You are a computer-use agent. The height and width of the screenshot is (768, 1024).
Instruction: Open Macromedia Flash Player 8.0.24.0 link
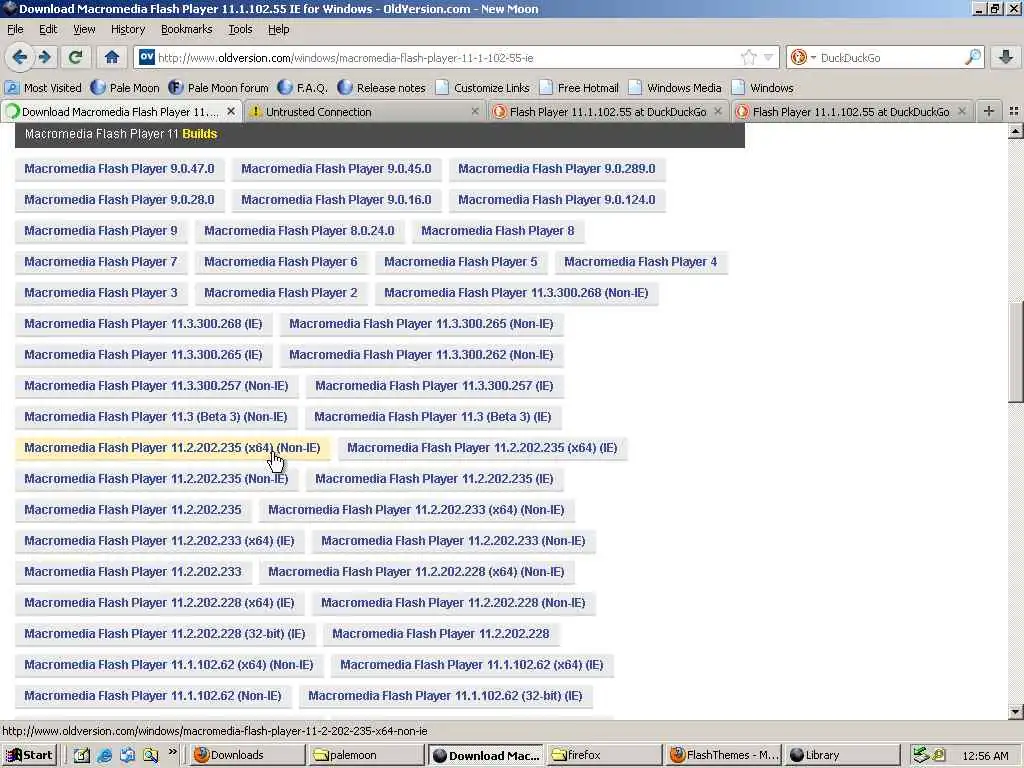(299, 231)
